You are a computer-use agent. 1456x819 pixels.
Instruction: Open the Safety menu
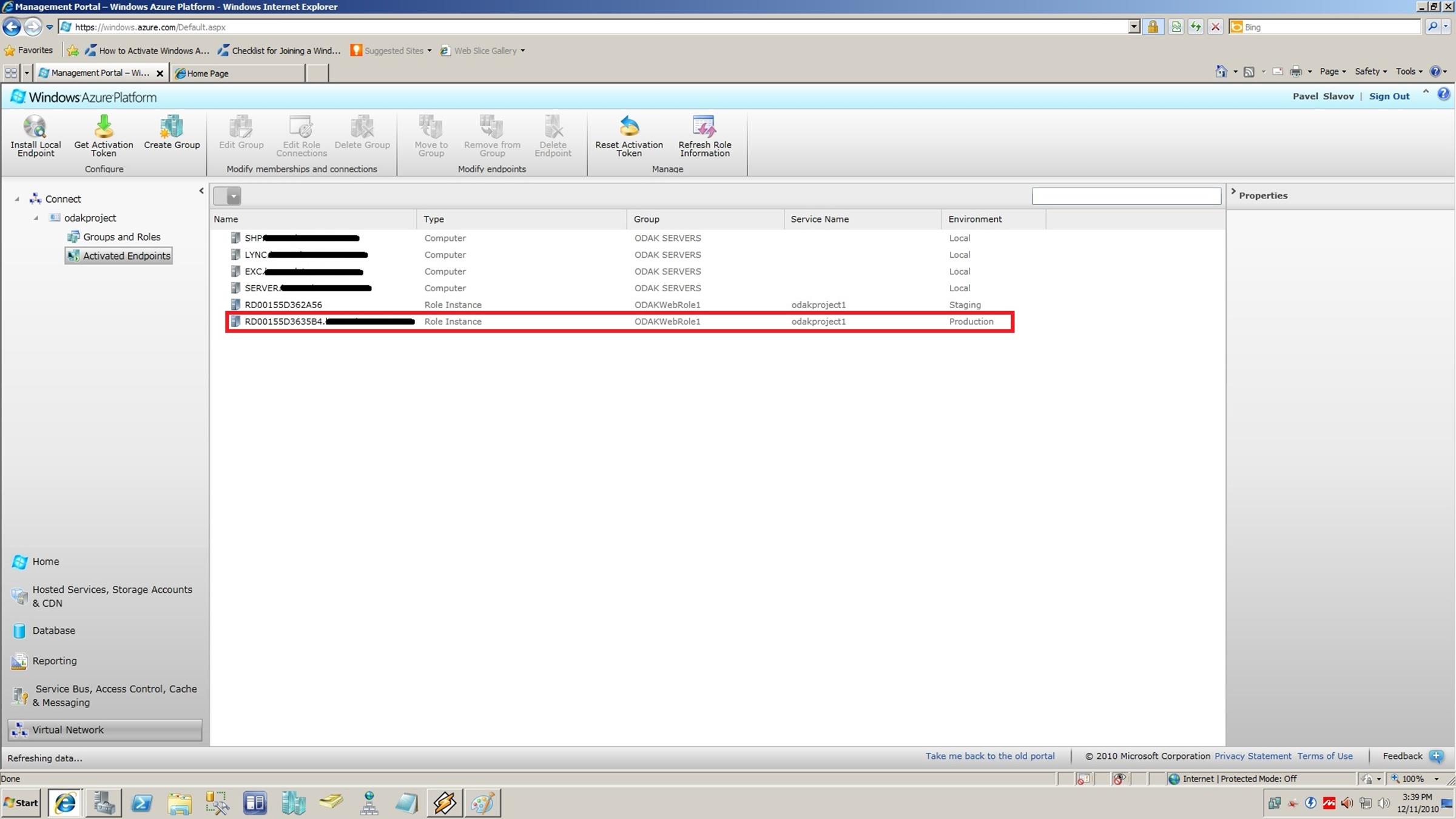click(1371, 72)
